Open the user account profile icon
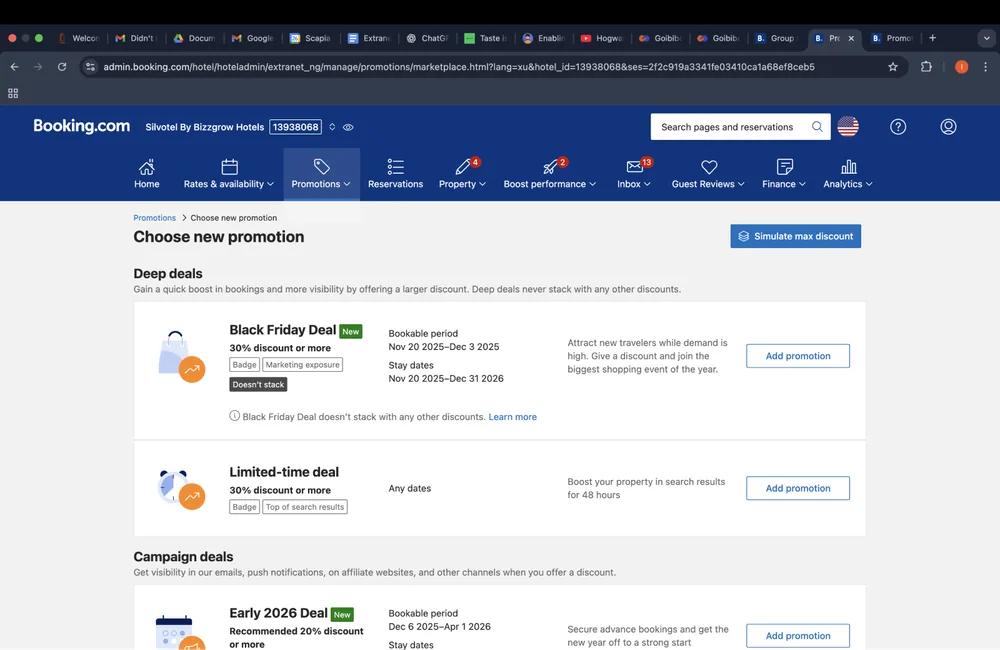The height and width of the screenshot is (650, 1000). pyautogui.click(x=948, y=126)
